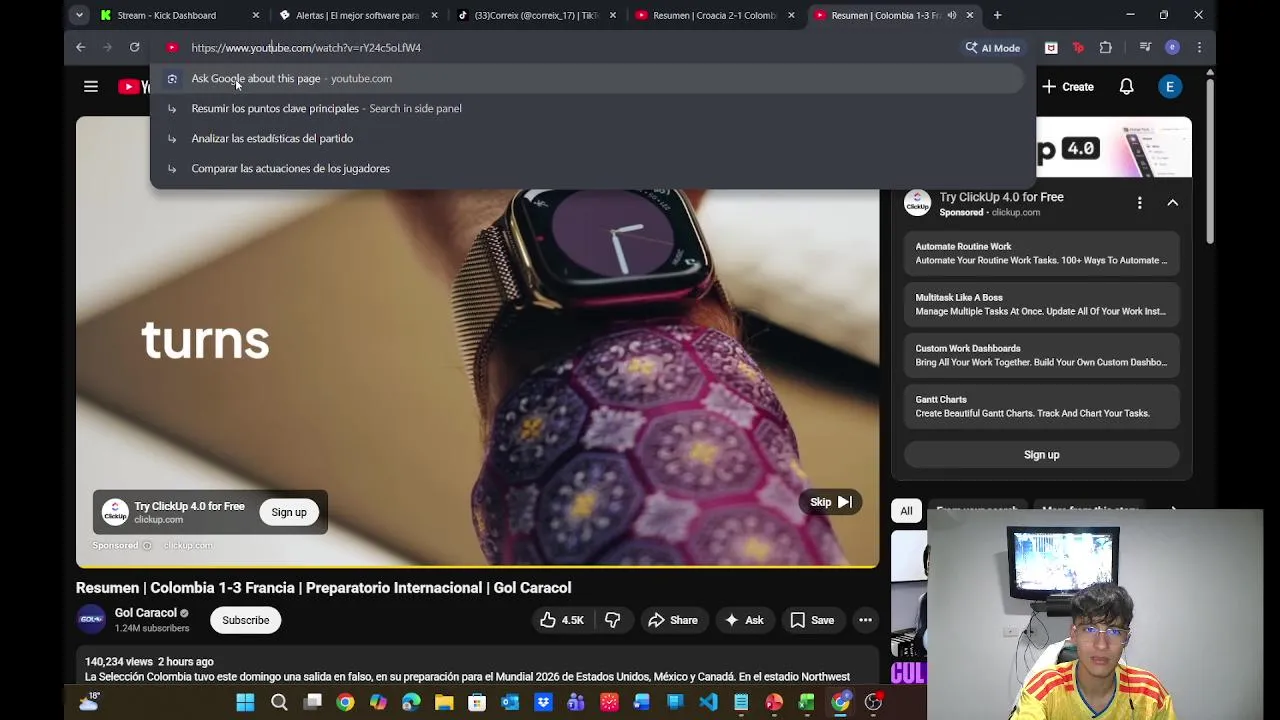The height and width of the screenshot is (720, 1280).
Task: Select the All filter chip
Action: 906,511
